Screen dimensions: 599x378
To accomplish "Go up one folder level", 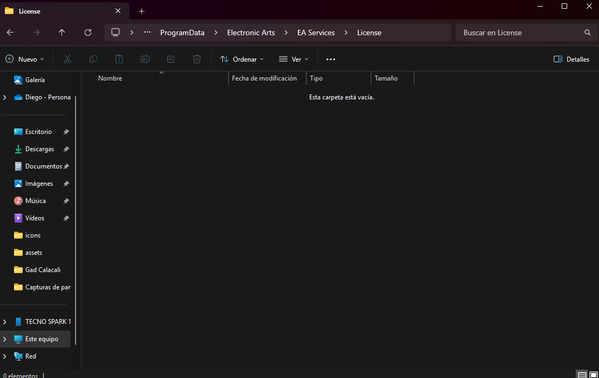I will (62, 32).
